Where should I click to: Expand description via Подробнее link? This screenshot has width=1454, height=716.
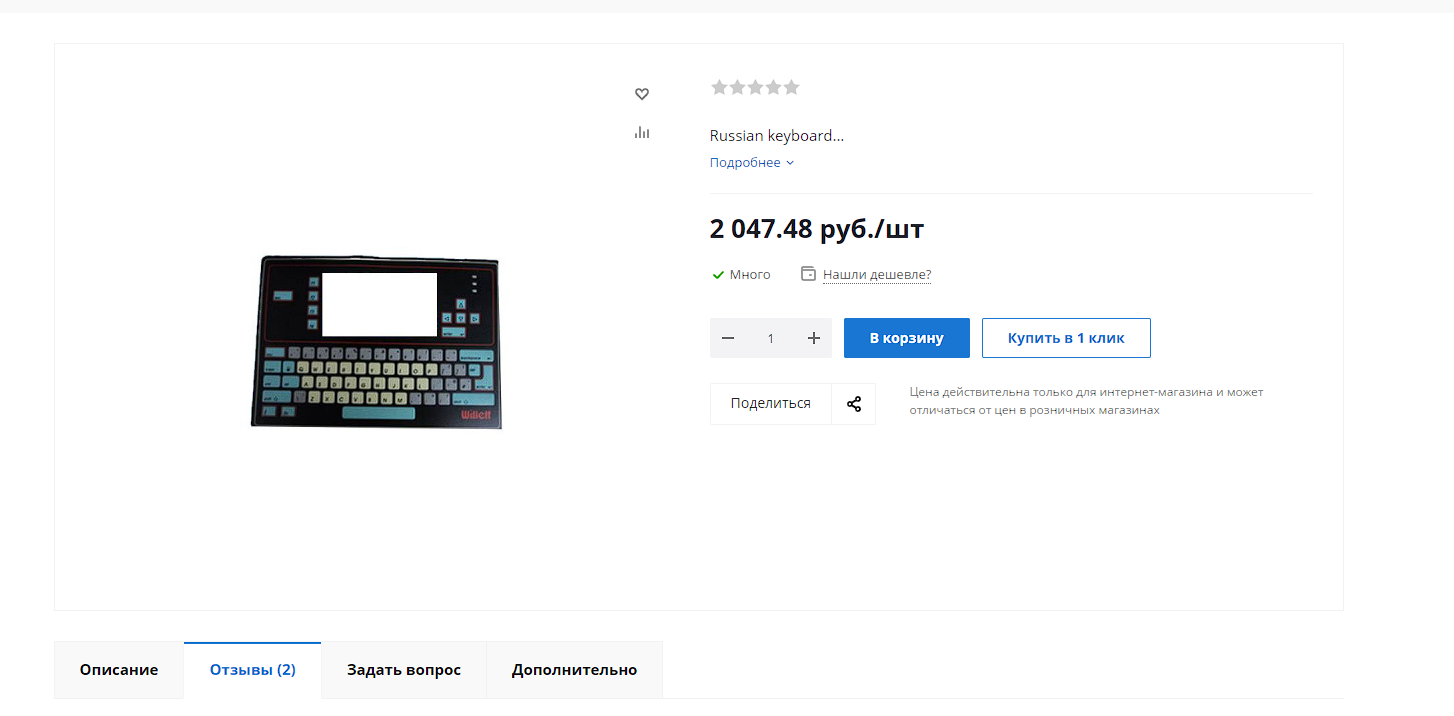745,163
